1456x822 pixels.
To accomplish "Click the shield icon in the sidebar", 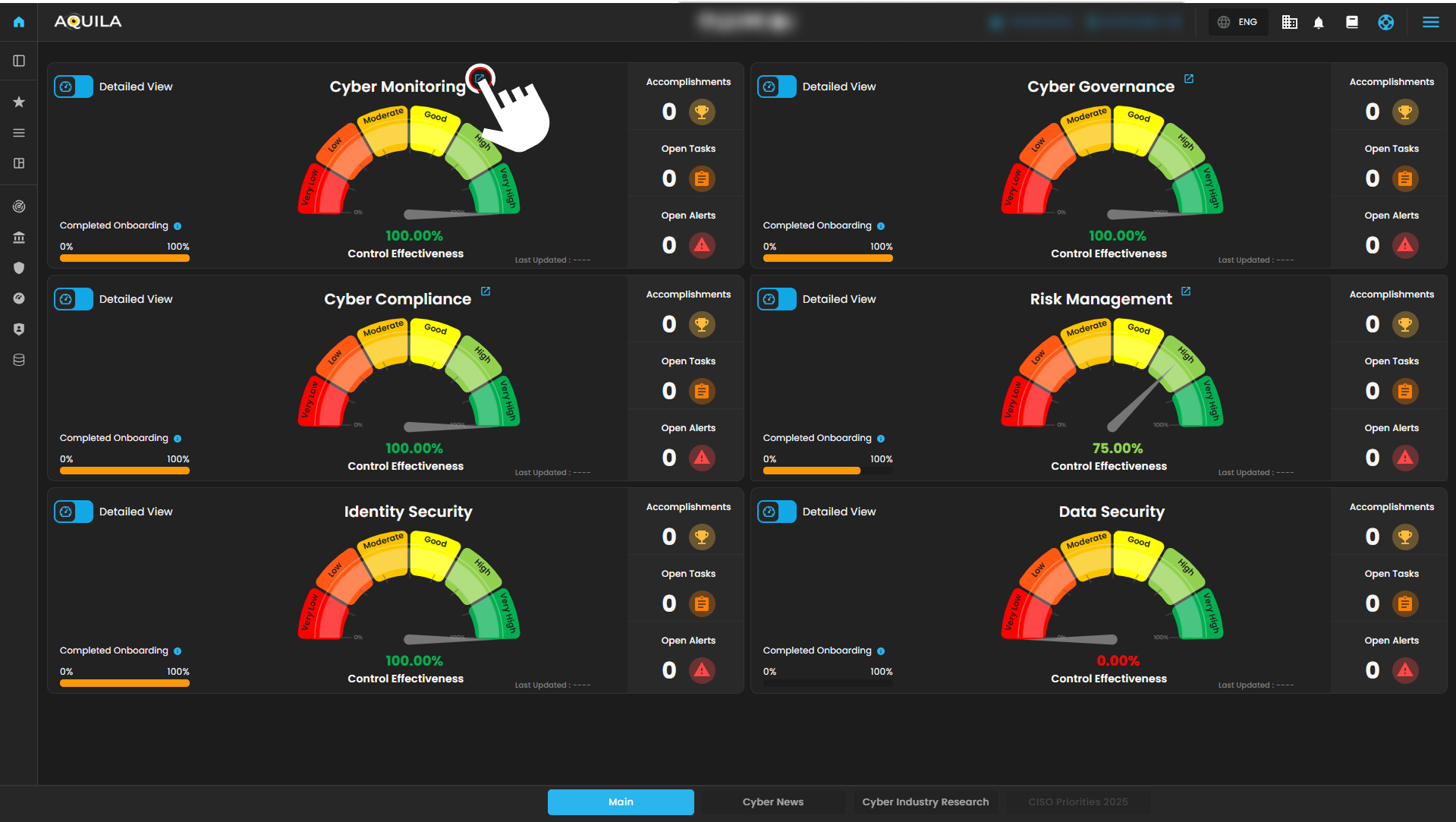I will pyautogui.click(x=19, y=268).
